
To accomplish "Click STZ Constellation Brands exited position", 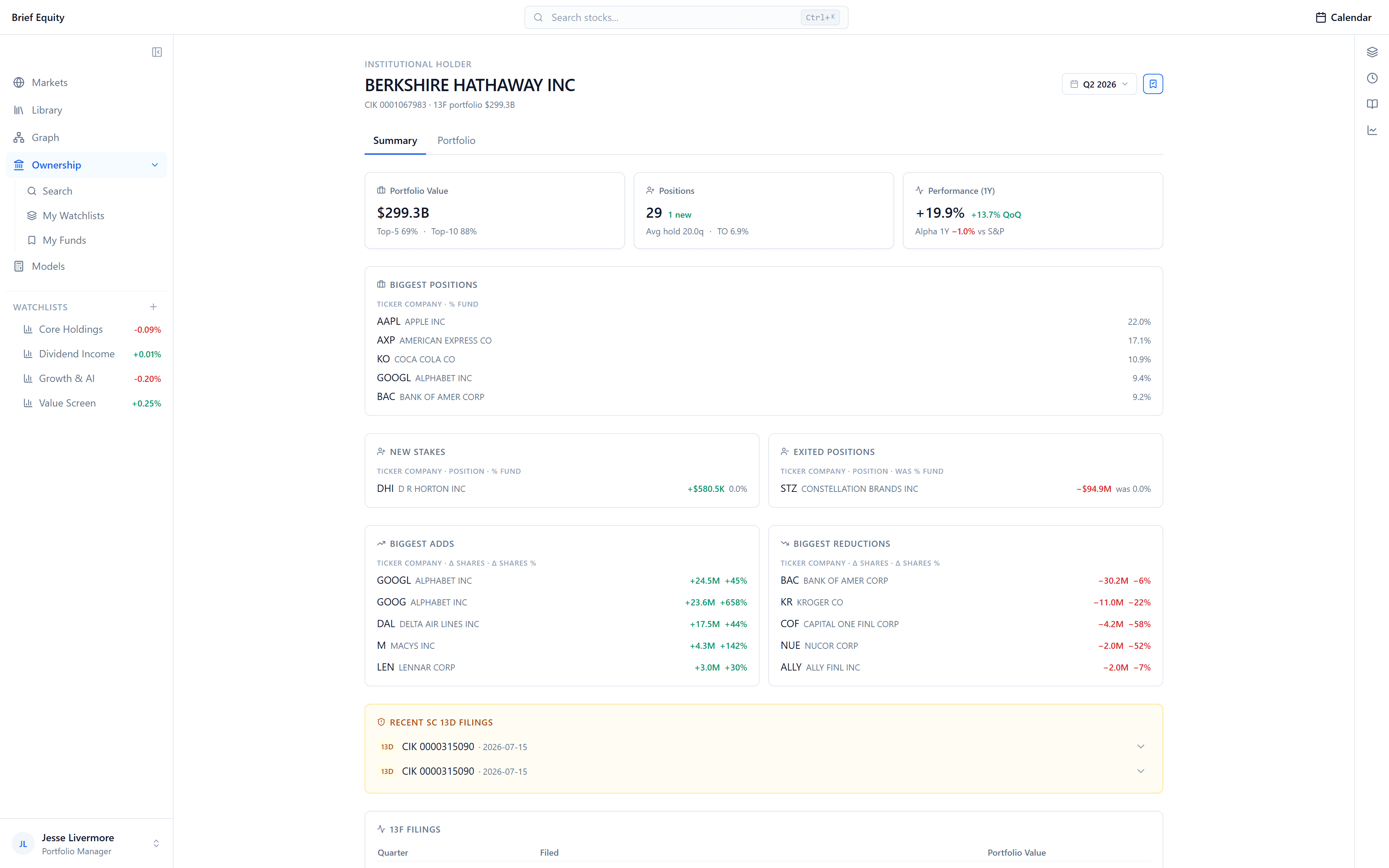I will 965,489.
